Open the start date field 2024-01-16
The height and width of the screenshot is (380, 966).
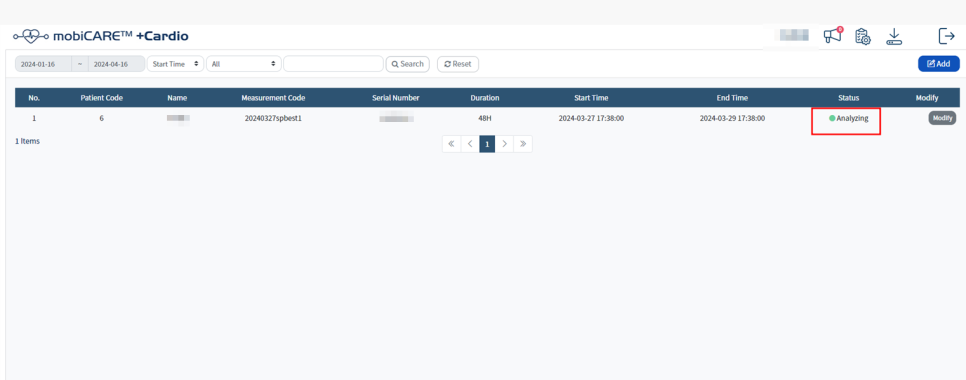[43, 64]
